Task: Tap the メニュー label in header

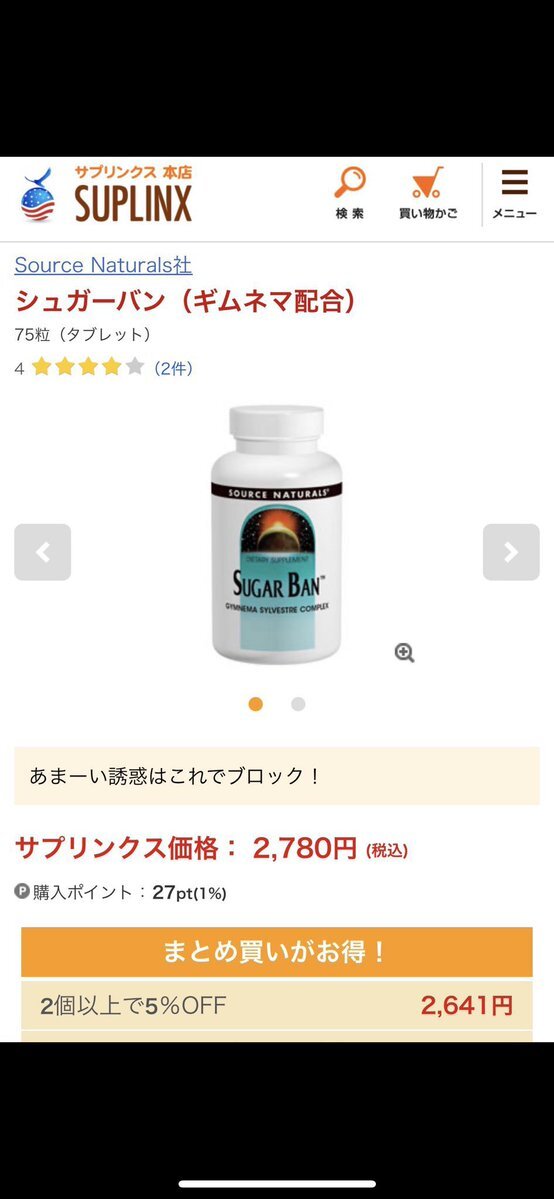Action: (514, 214)
